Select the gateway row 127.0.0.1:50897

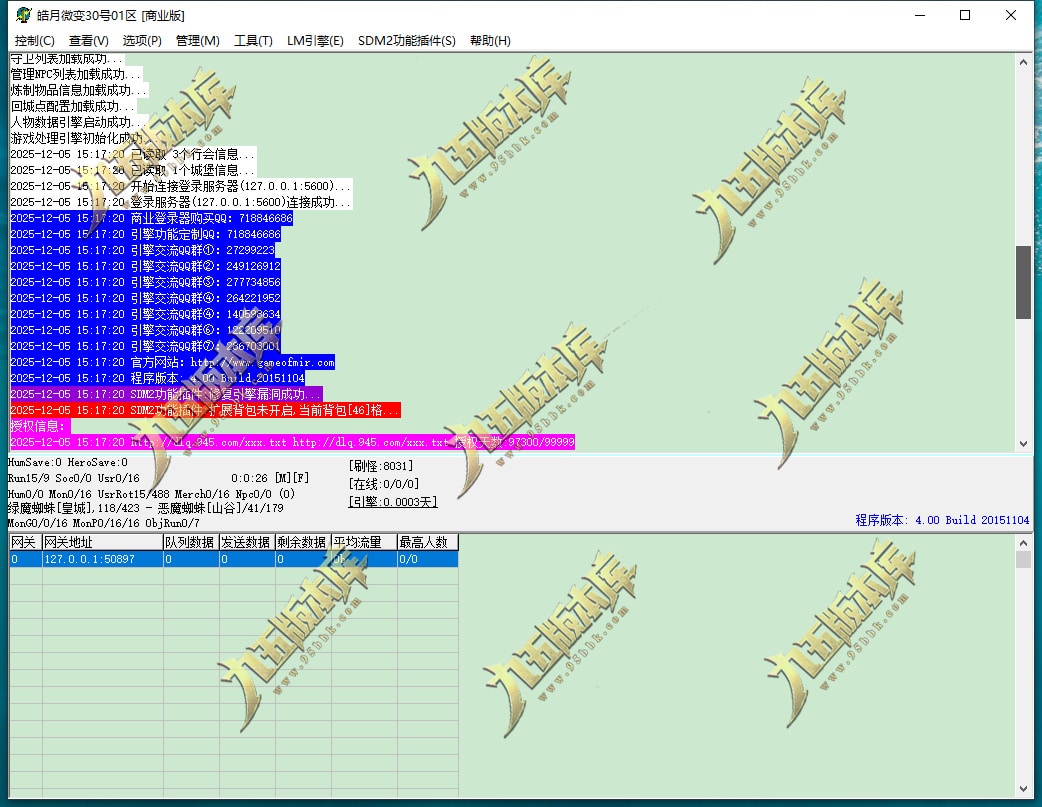coord(100,560)
